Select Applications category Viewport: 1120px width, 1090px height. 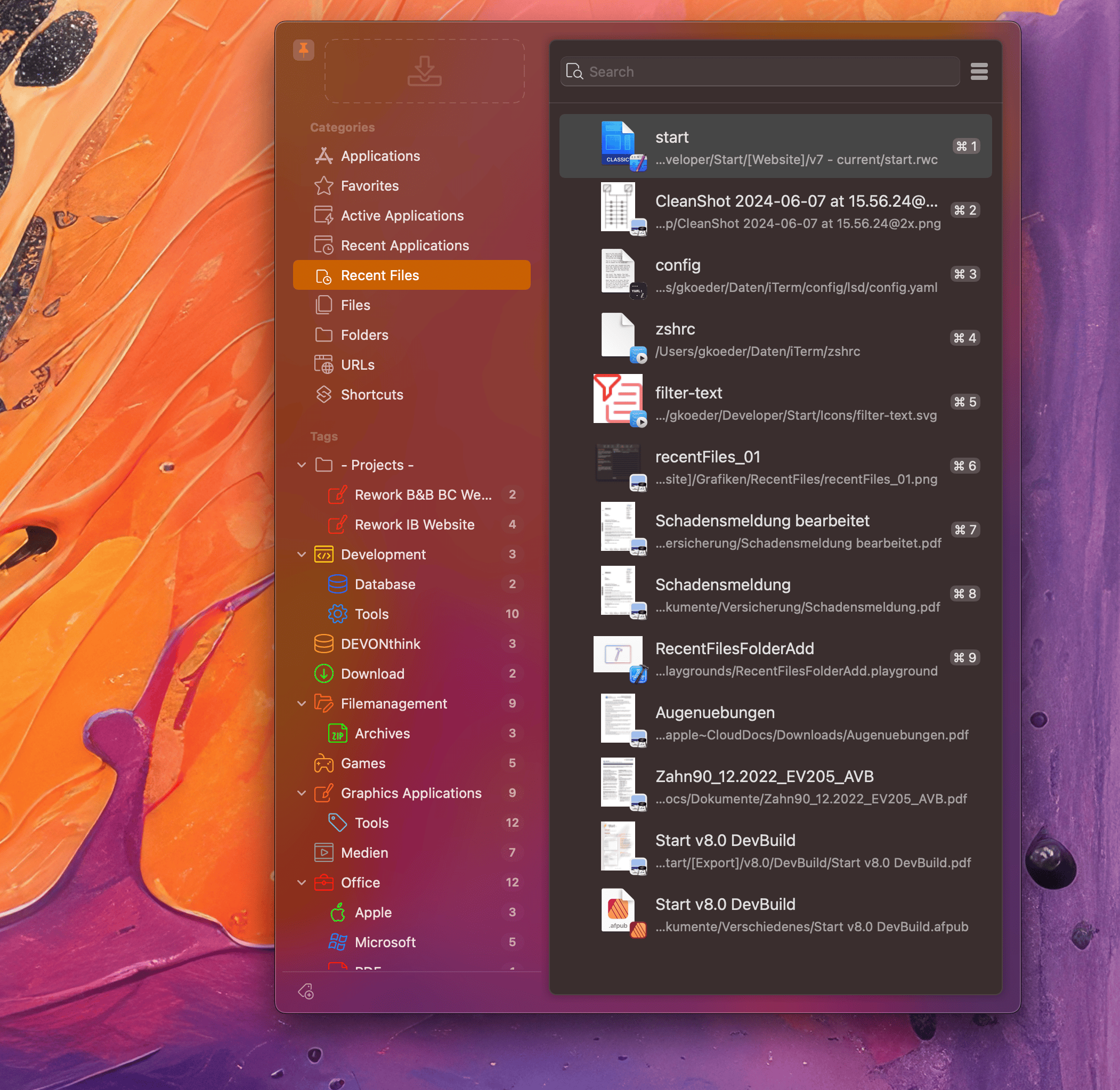(x=412, y=156)
